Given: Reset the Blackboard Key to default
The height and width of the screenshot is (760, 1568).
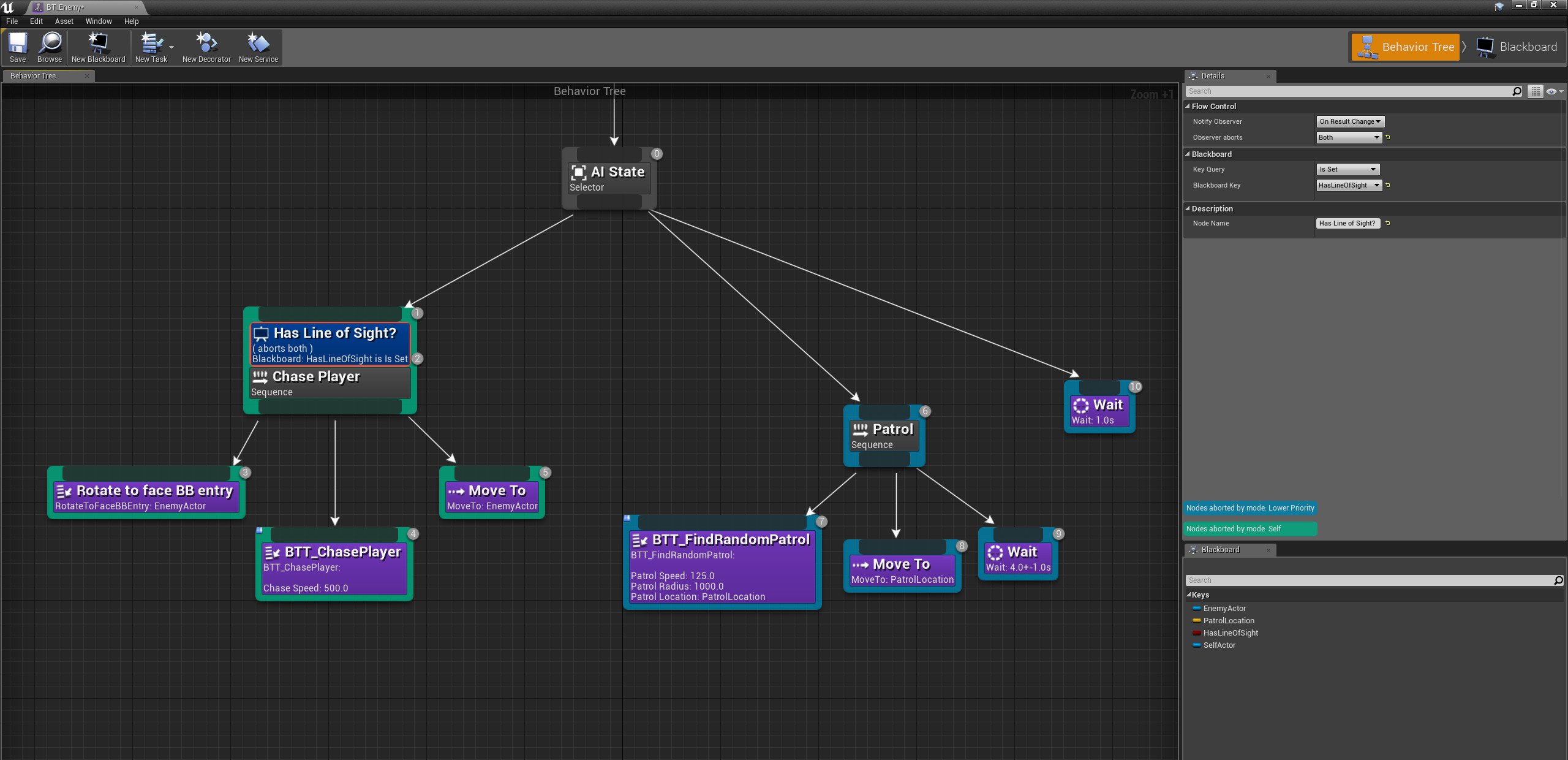Looking at the screenshot, I should [x=1388, y=185].
